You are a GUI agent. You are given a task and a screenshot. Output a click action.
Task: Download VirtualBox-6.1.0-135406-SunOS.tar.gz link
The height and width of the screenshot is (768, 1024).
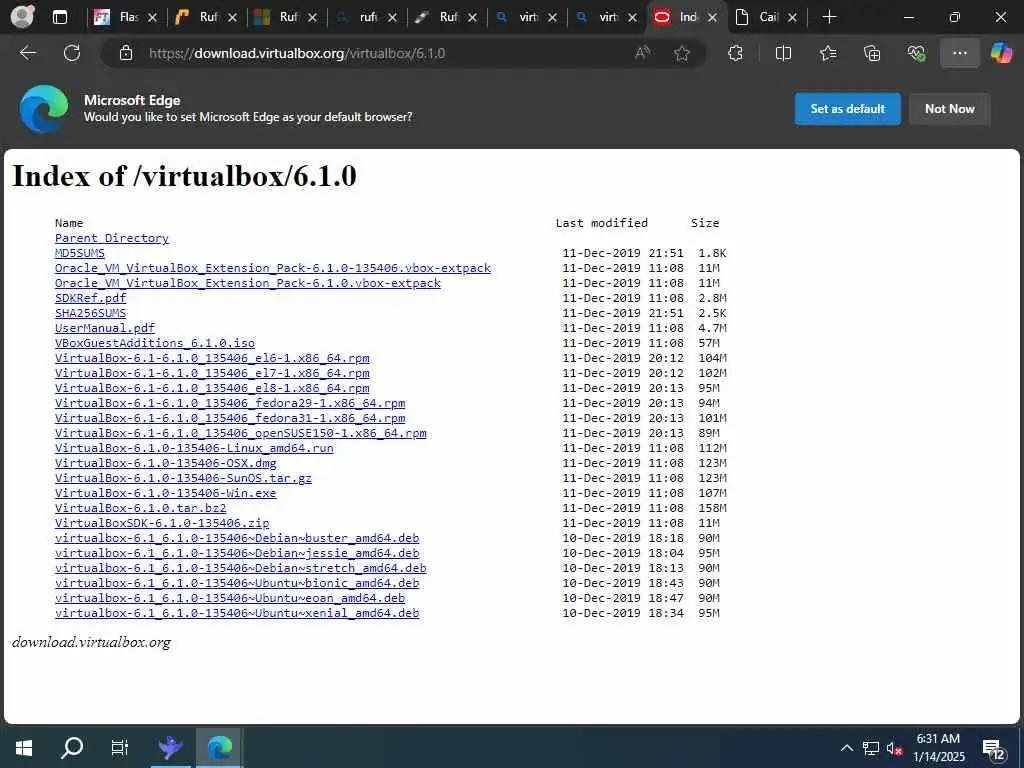click(184, 478)
